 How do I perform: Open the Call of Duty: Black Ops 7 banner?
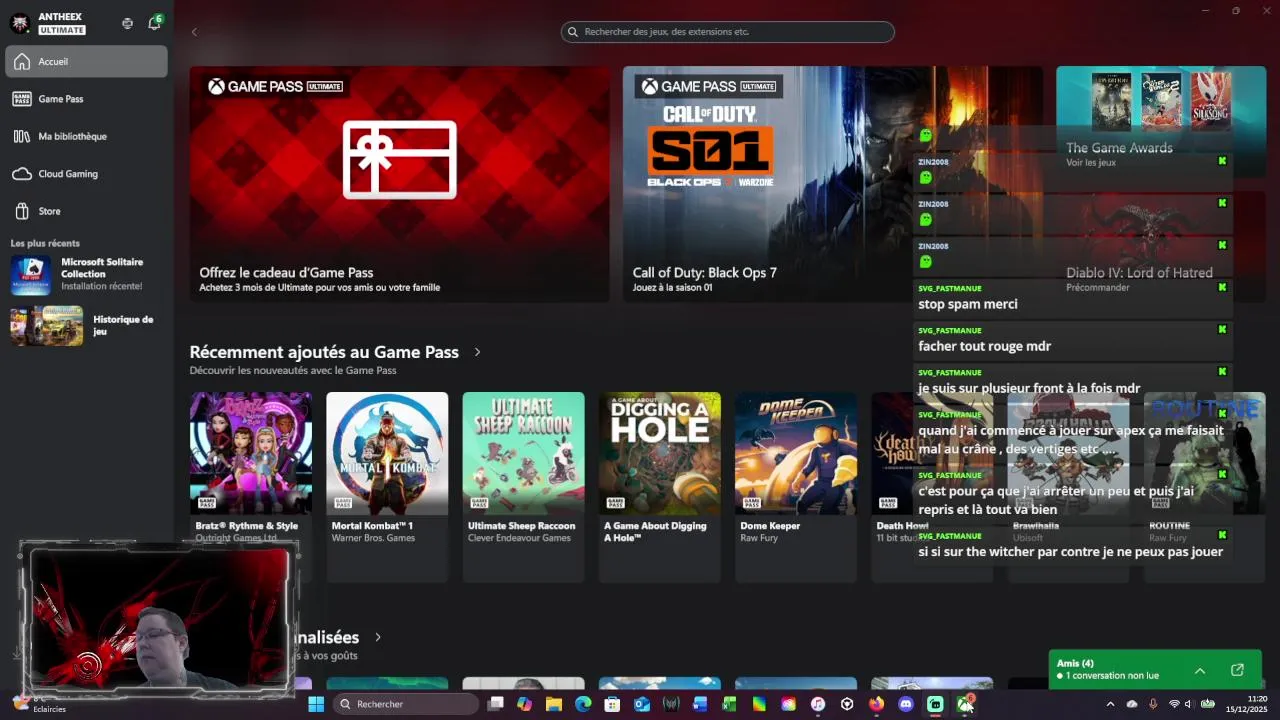832,184
